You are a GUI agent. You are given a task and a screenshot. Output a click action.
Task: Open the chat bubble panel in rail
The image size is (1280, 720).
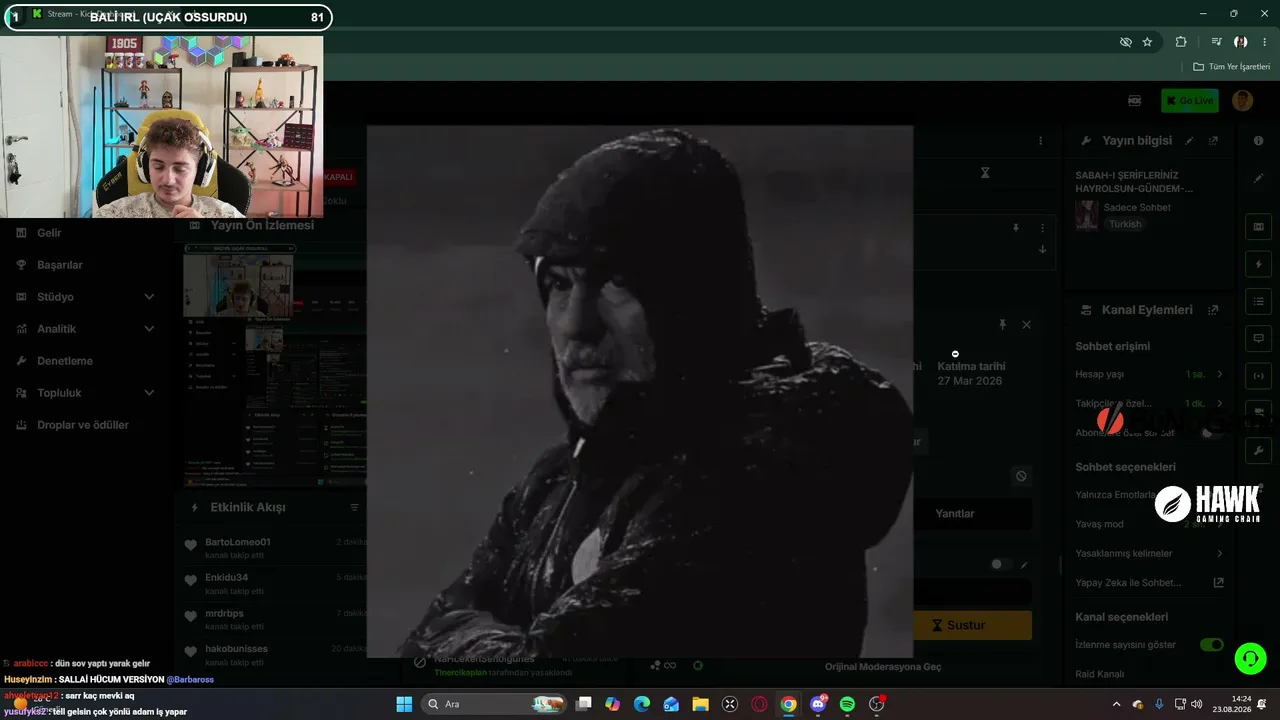[1258, 338]
